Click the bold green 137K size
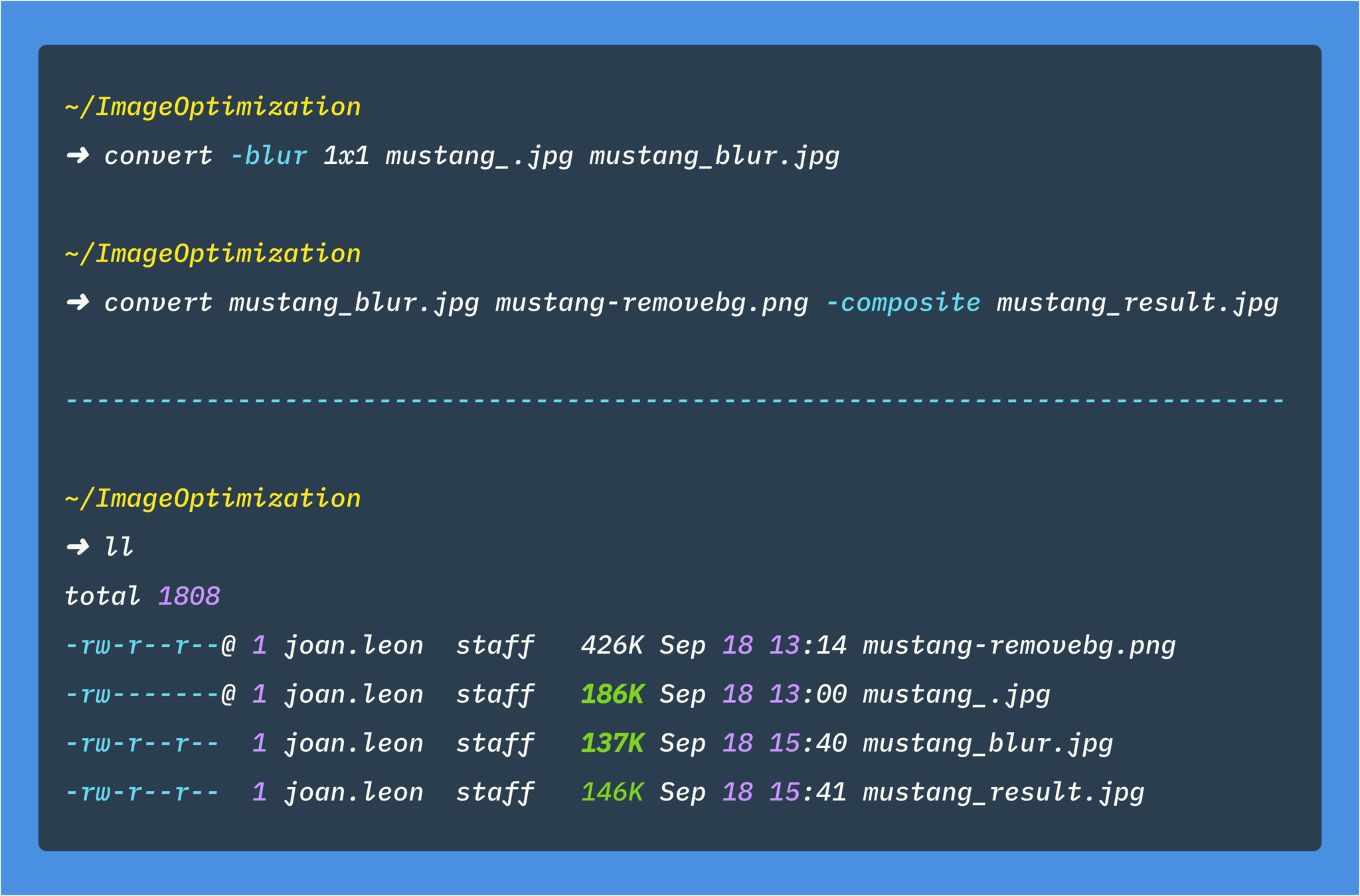1360x896 pixels. (x=612, y=743)
